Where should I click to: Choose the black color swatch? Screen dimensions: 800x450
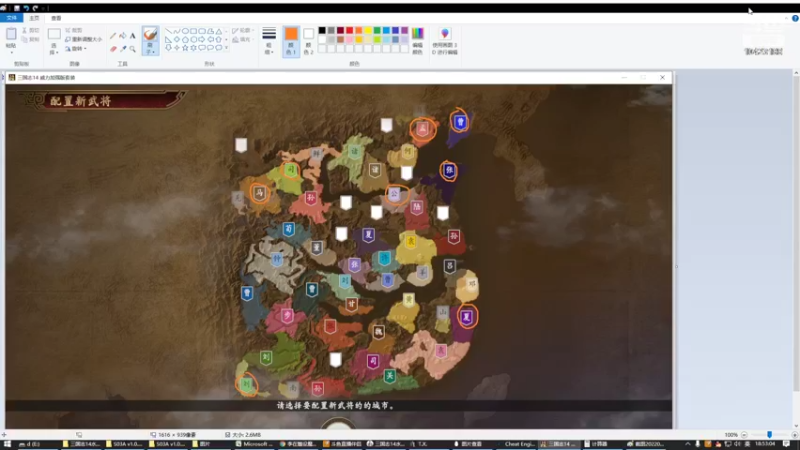321,31
